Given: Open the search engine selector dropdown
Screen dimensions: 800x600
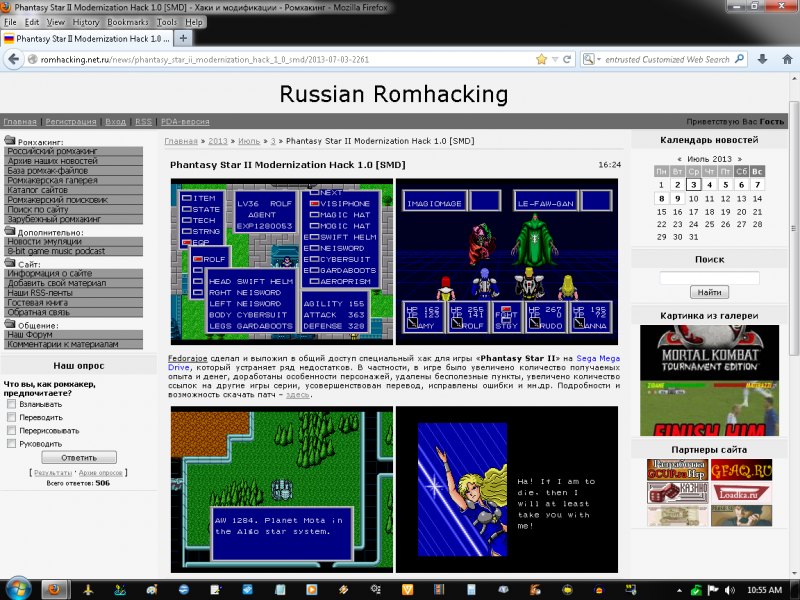Looking at the screenshot, I should (x=591, y=59).
